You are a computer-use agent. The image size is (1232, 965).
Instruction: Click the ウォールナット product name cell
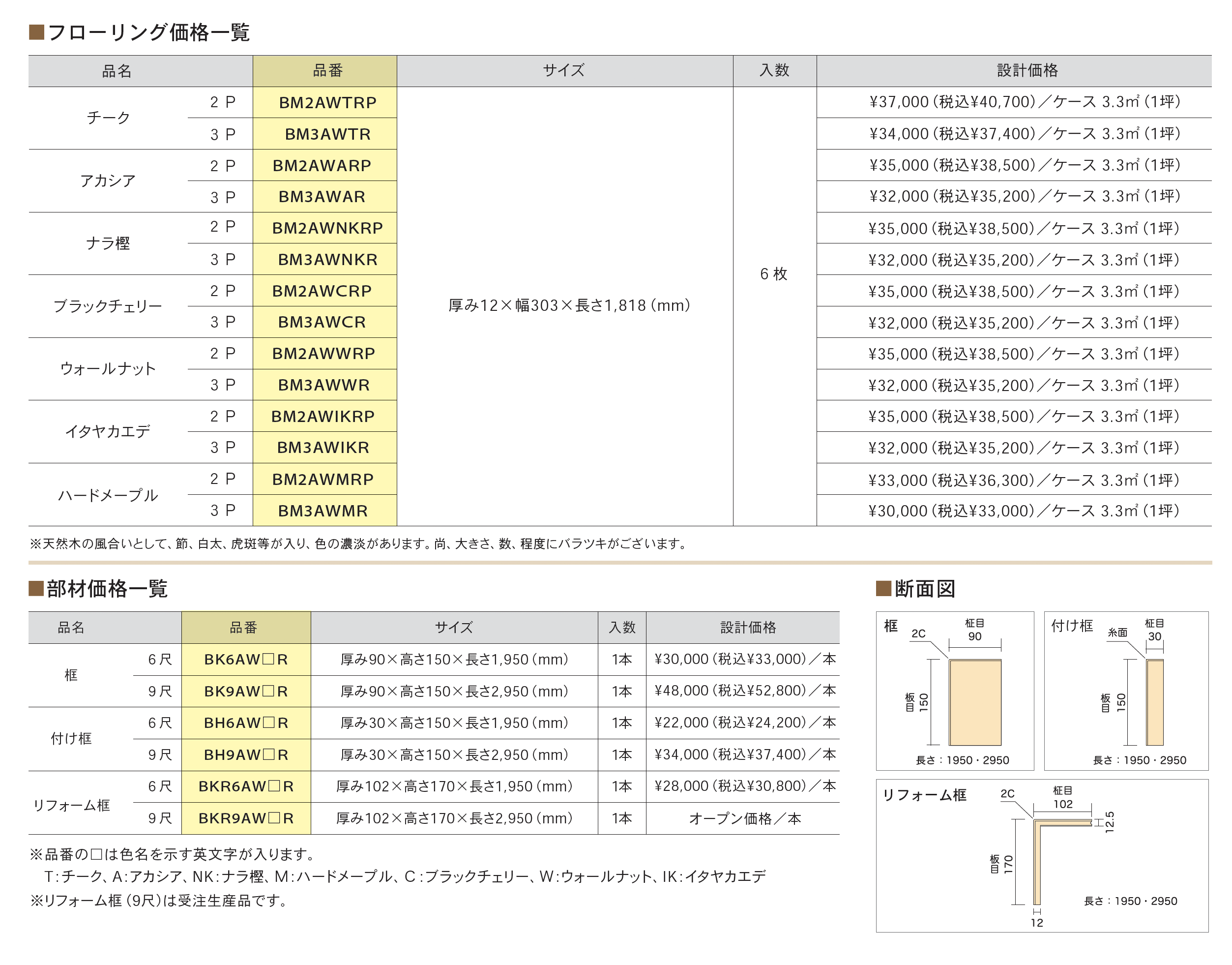click(x=108, y=369)
